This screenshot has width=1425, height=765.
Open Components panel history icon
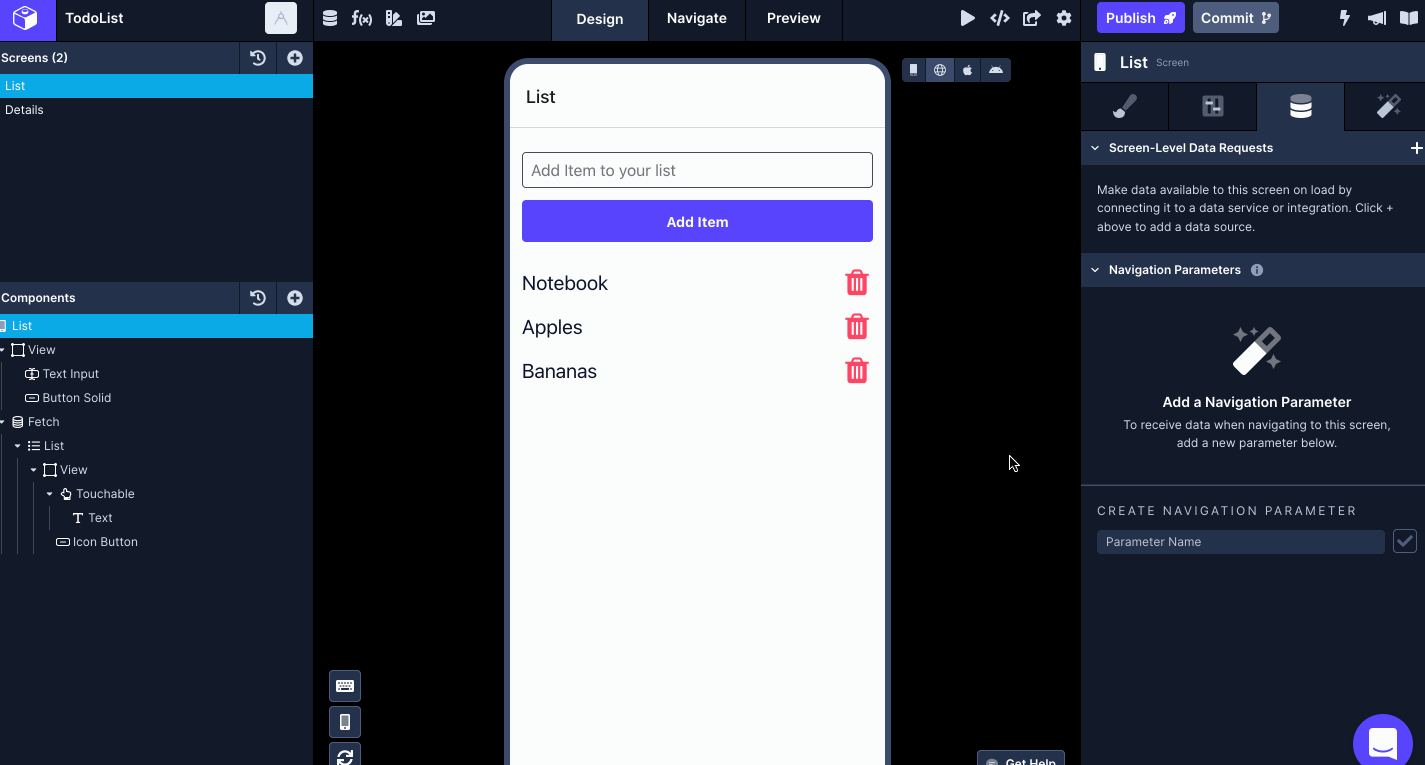click(258, 298)
